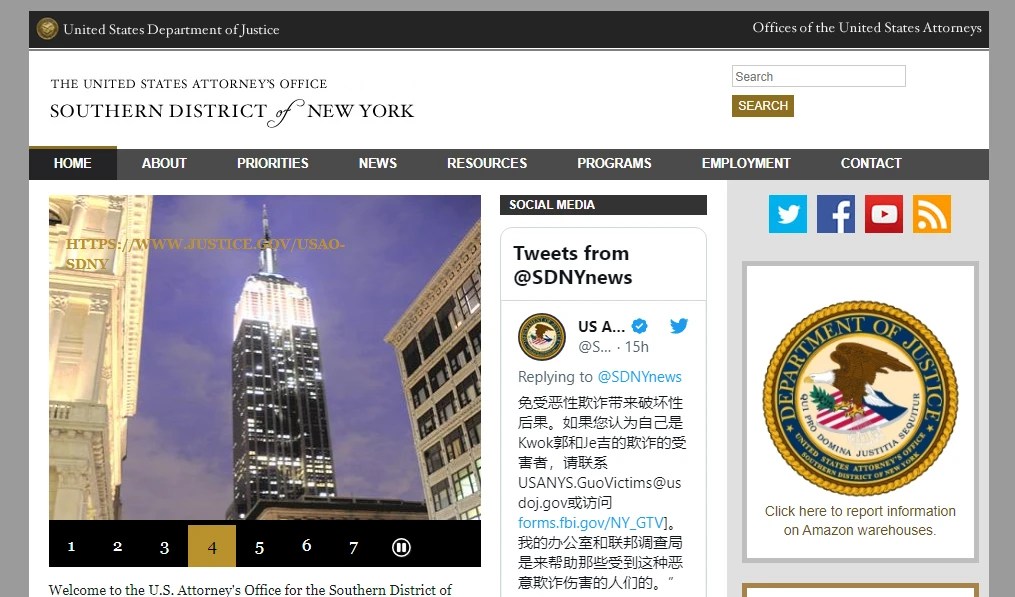
Task: Click the verified badge next to US A...
Action: 640,326
